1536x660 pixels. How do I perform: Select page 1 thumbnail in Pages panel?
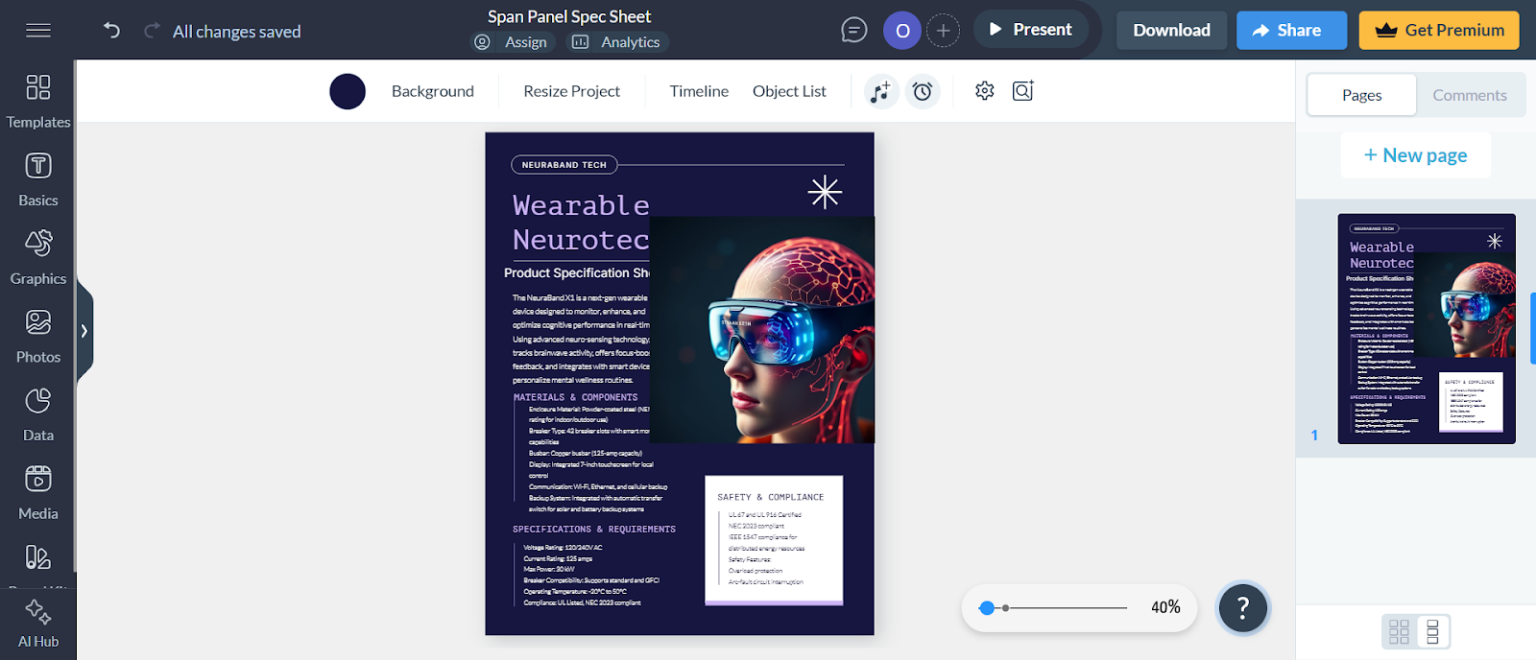pyautogui.click(x=1427, y=329)
